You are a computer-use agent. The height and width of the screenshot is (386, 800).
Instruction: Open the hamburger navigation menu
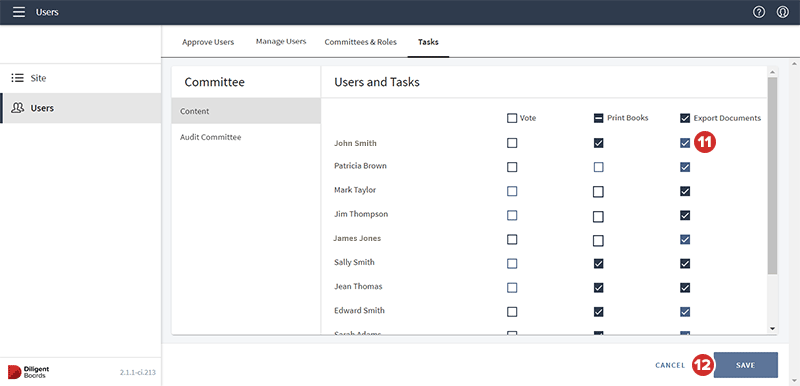[x=19, y=12]
